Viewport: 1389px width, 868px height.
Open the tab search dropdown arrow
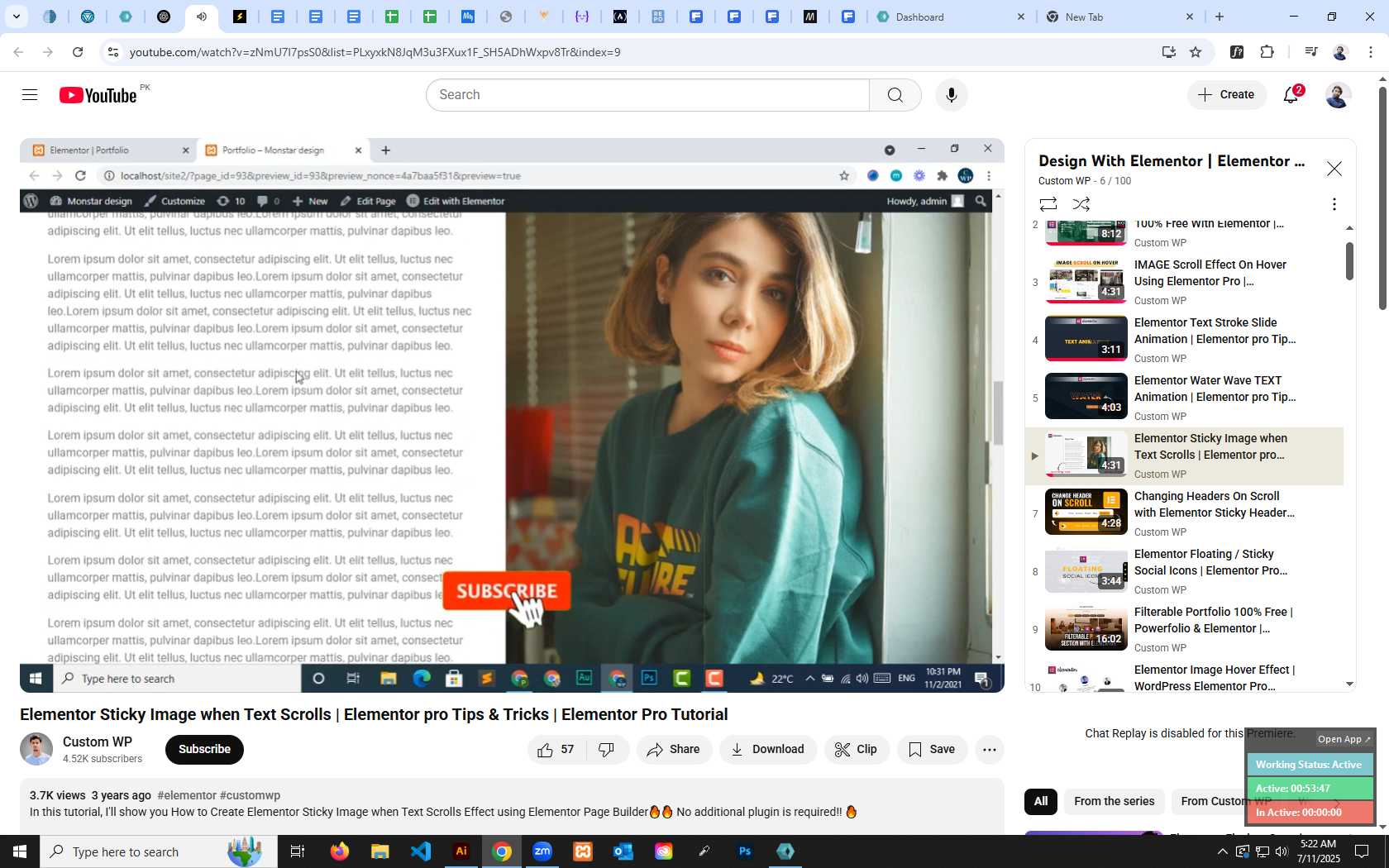click(16, 17)
